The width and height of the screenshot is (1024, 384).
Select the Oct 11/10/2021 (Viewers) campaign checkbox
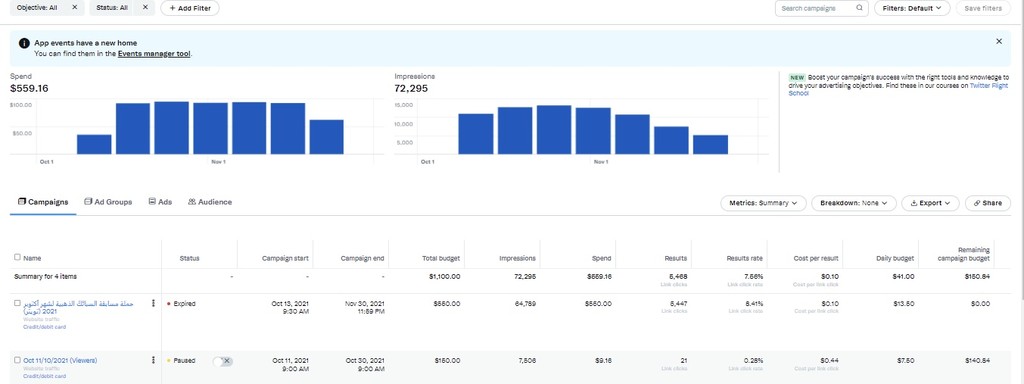click(17, 360)
